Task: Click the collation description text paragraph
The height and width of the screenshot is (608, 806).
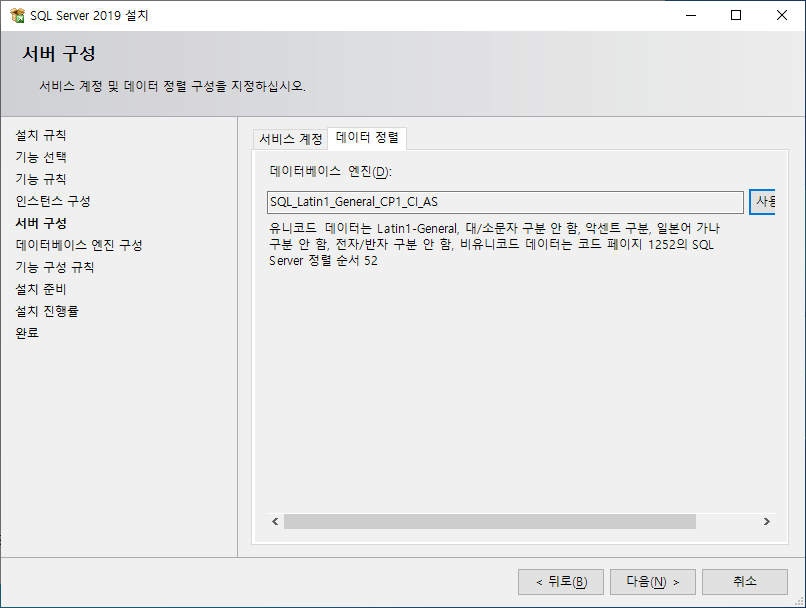Action: point(494,244)
